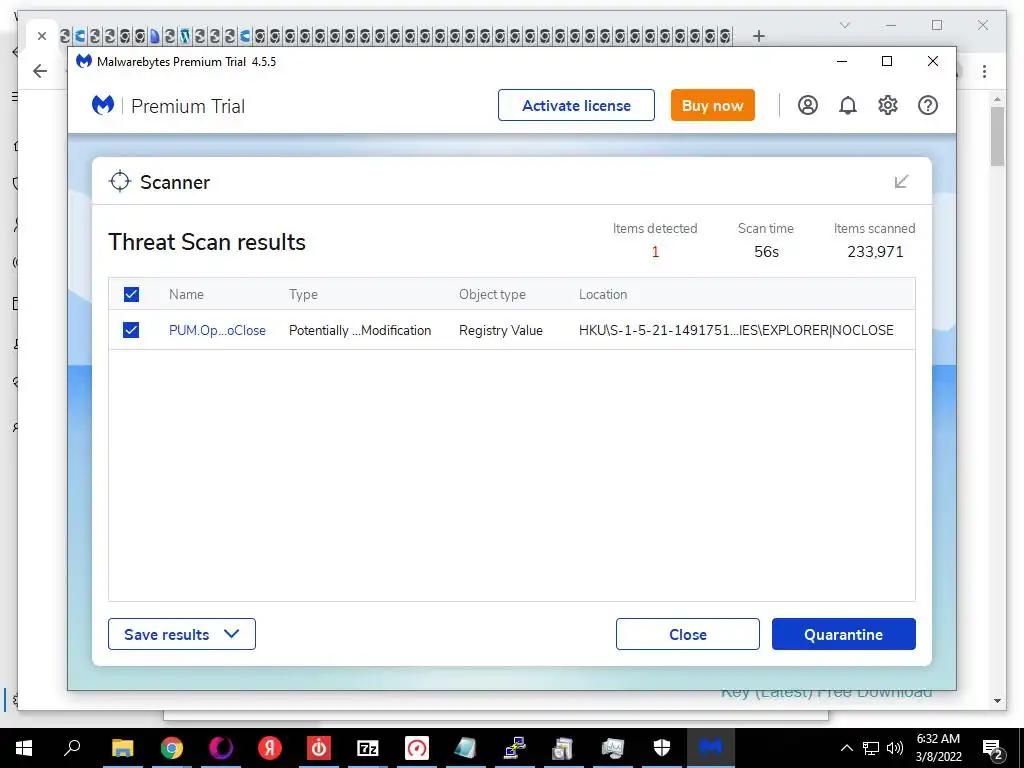Open the Windows Security shield in taskbar
Viewport: 1024px width, 768px height.
click(x=662, y=748)
